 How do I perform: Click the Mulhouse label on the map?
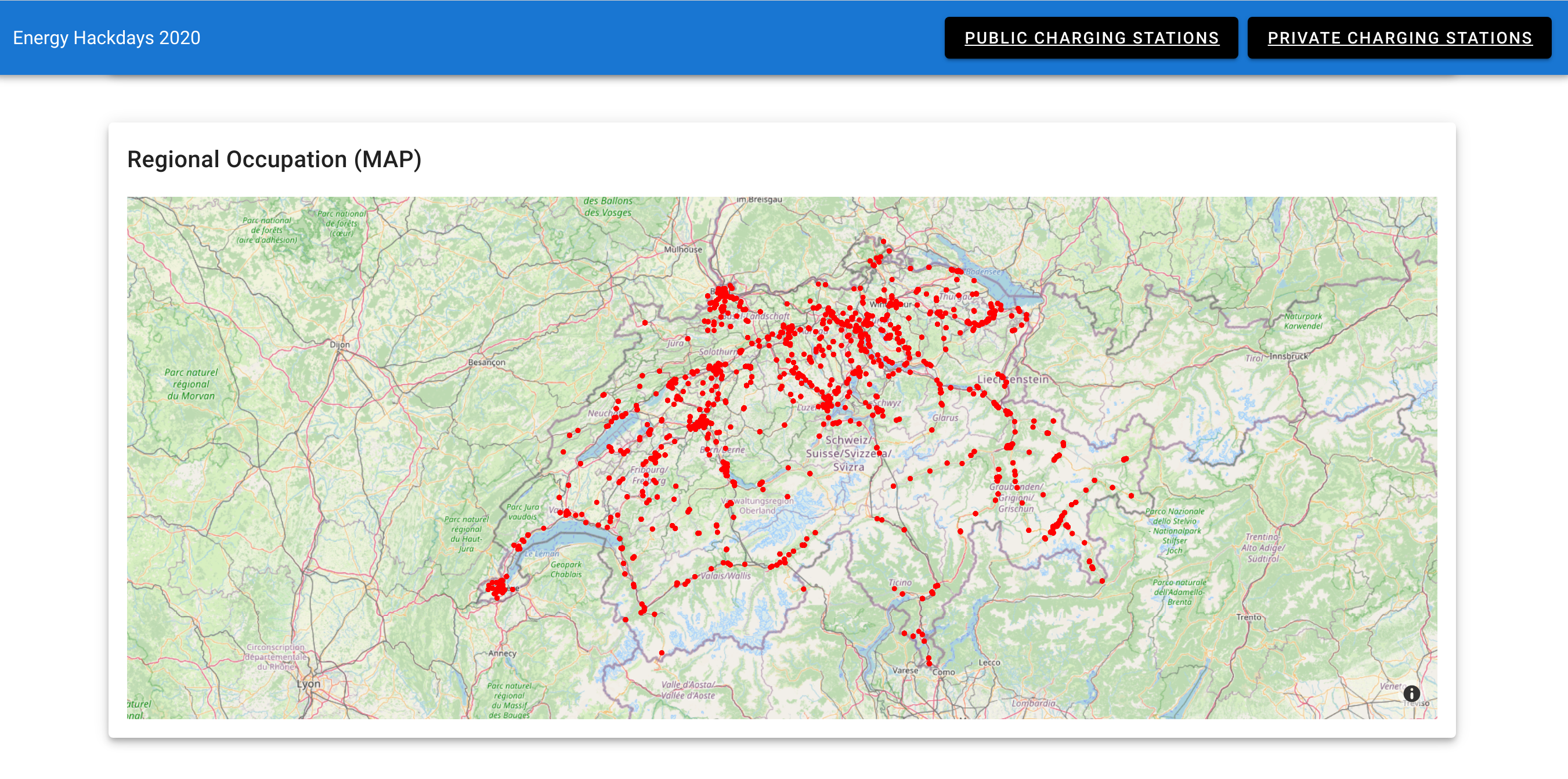683,250
